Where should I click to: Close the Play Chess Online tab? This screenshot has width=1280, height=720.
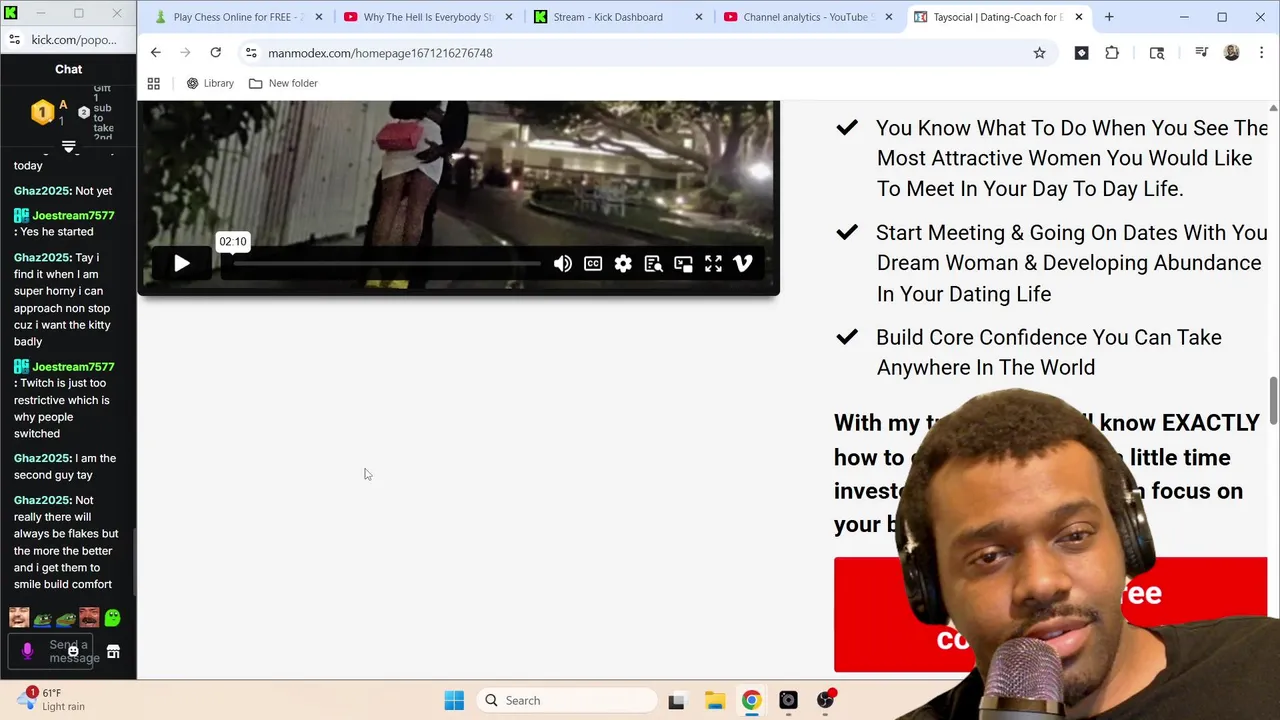320,17
